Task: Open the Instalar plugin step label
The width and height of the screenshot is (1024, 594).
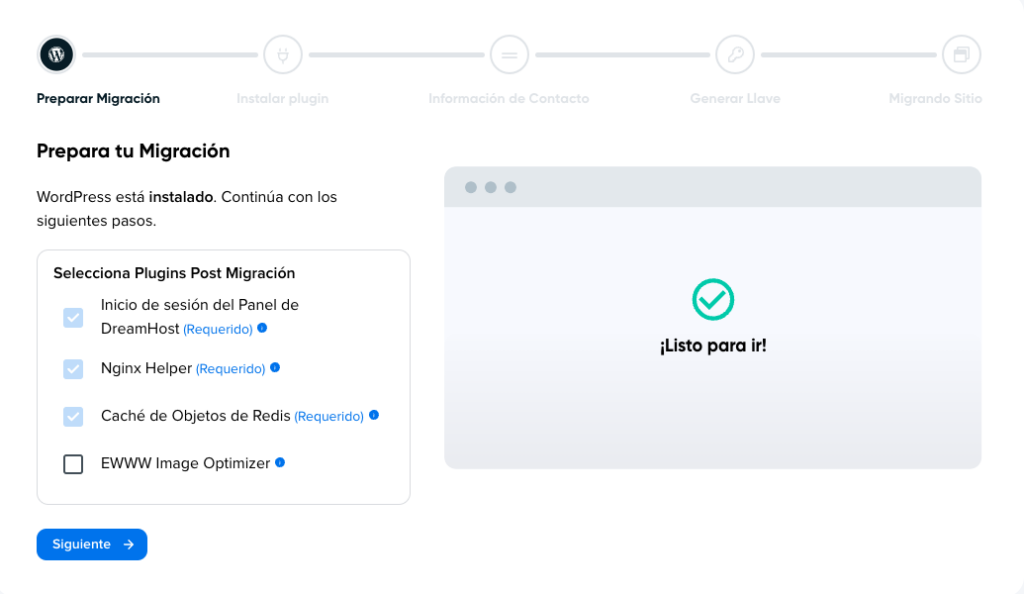Action: click(283, 99)
